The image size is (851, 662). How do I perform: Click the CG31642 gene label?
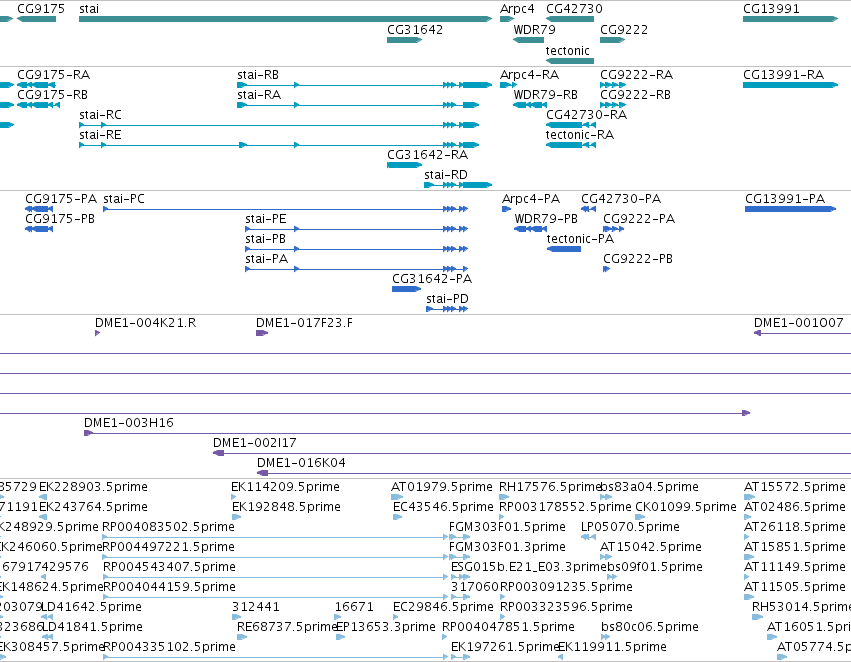(415, 30)
